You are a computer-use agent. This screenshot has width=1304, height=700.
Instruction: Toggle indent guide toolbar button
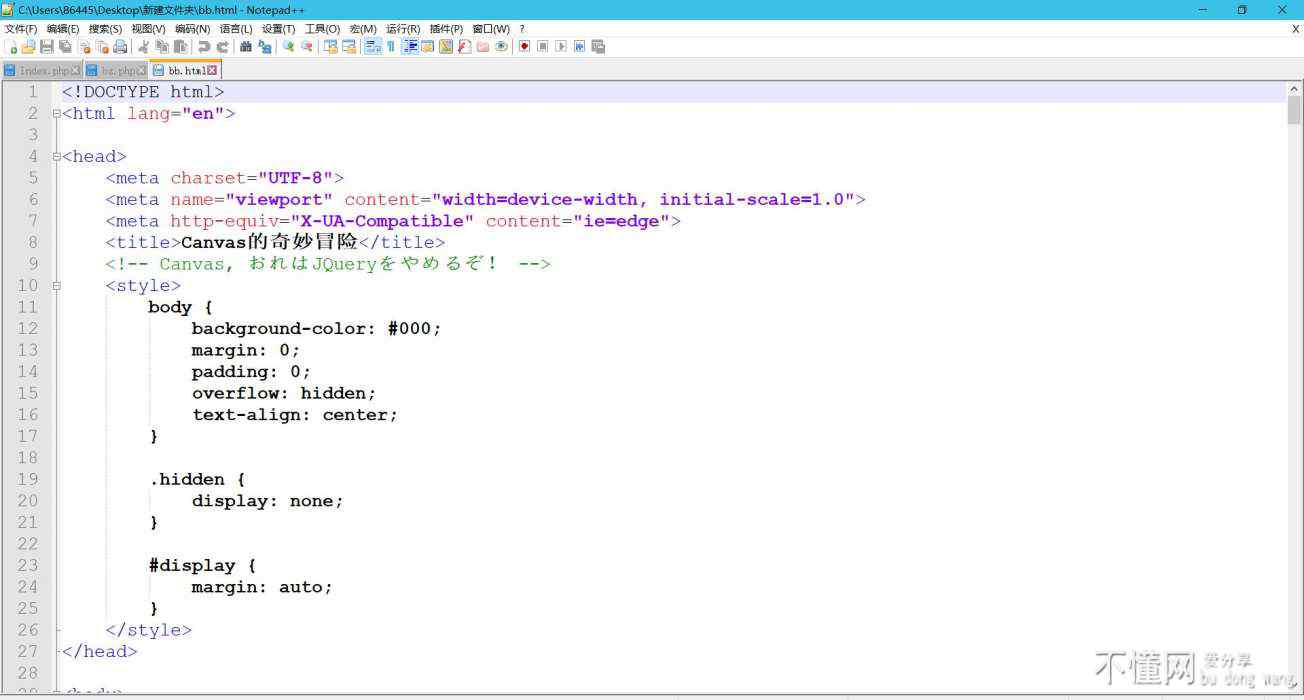click(x=410, y=47)
